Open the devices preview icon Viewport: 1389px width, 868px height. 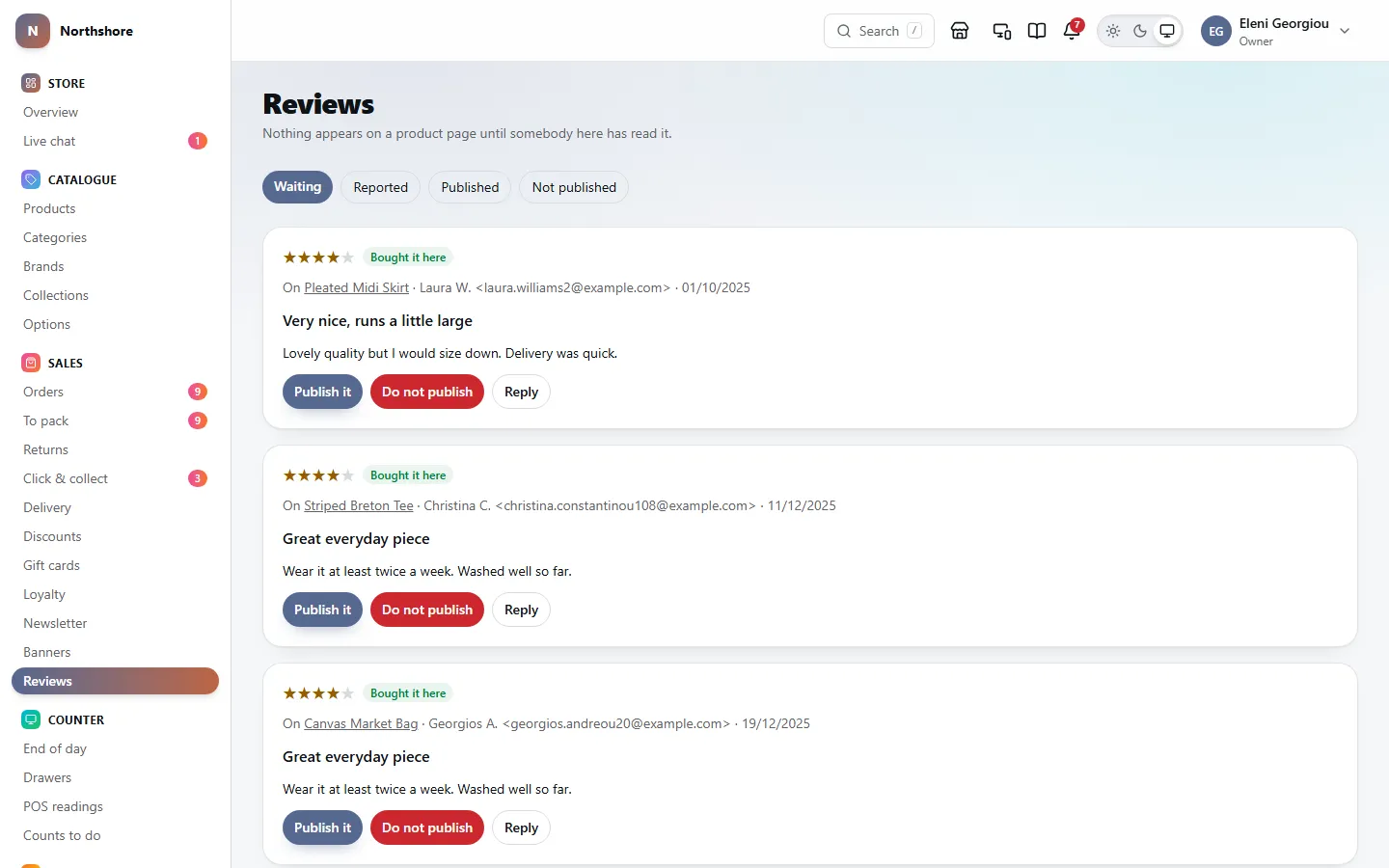point(1002,31)
